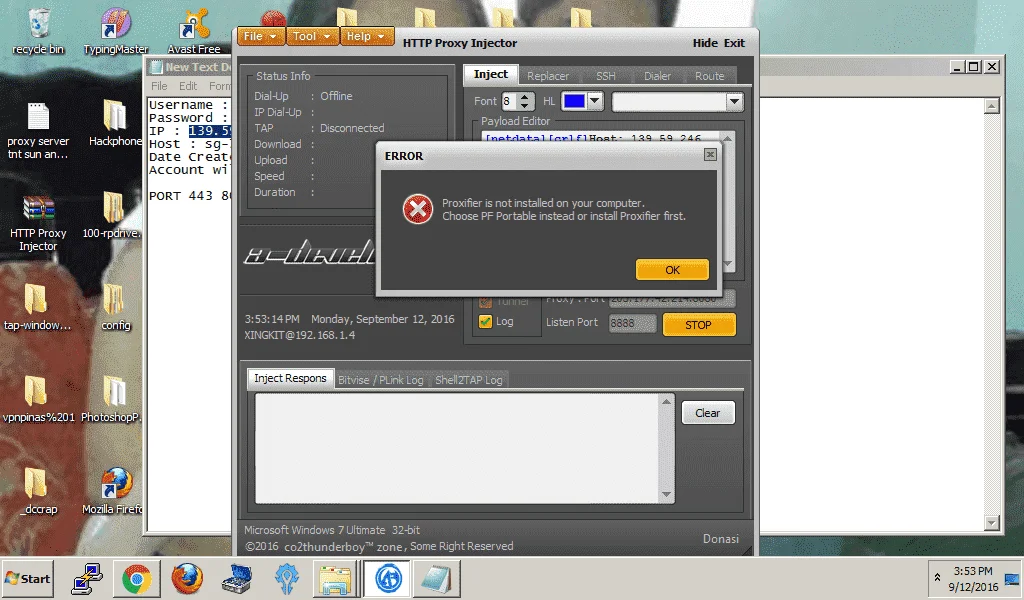Click the Notepad scrollbar down arrow
This screenshot has width=1024, height=600.
pyautogui.click(x=991, y=522)
